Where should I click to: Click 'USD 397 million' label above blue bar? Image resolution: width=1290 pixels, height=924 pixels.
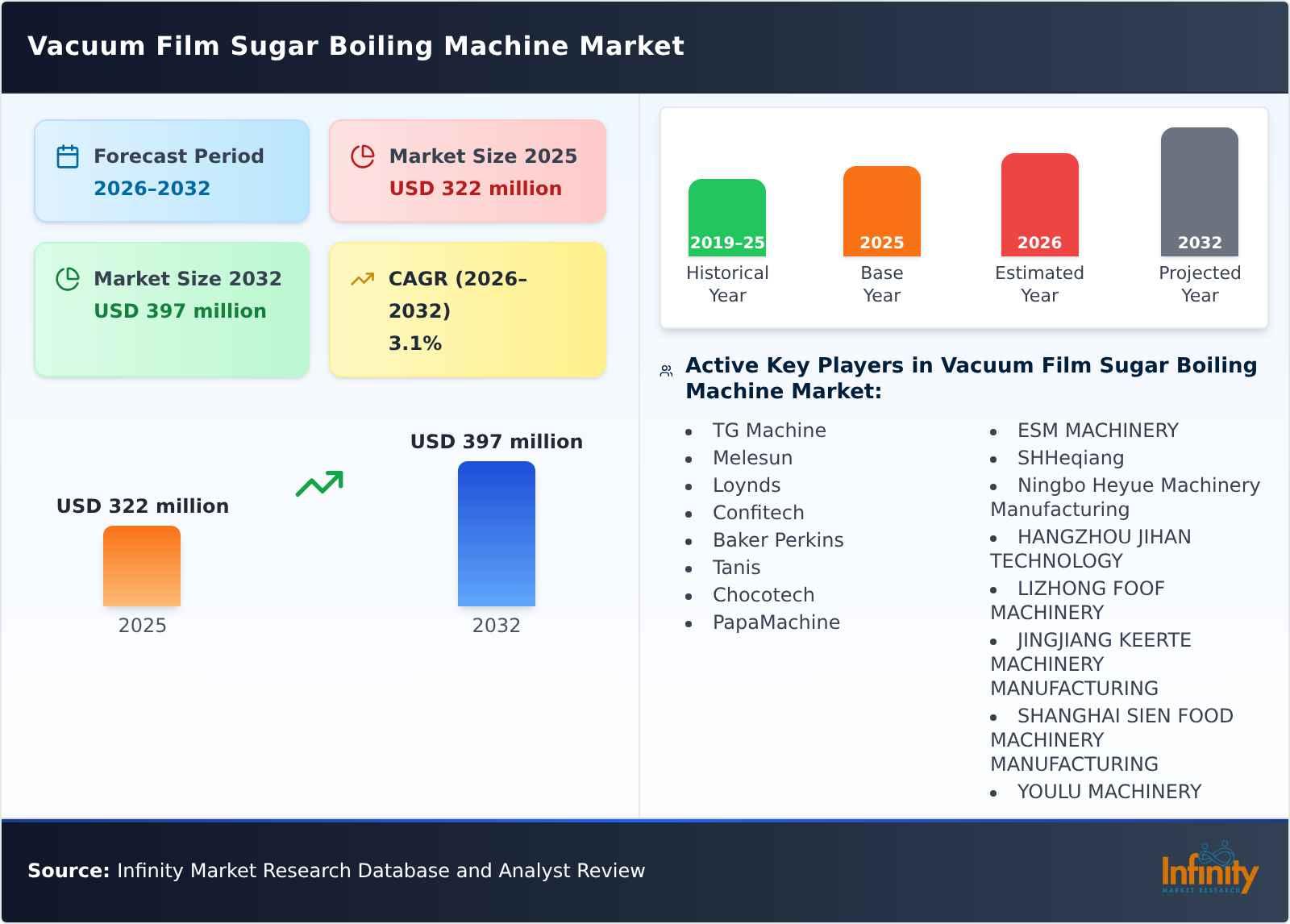pos(497,442)
